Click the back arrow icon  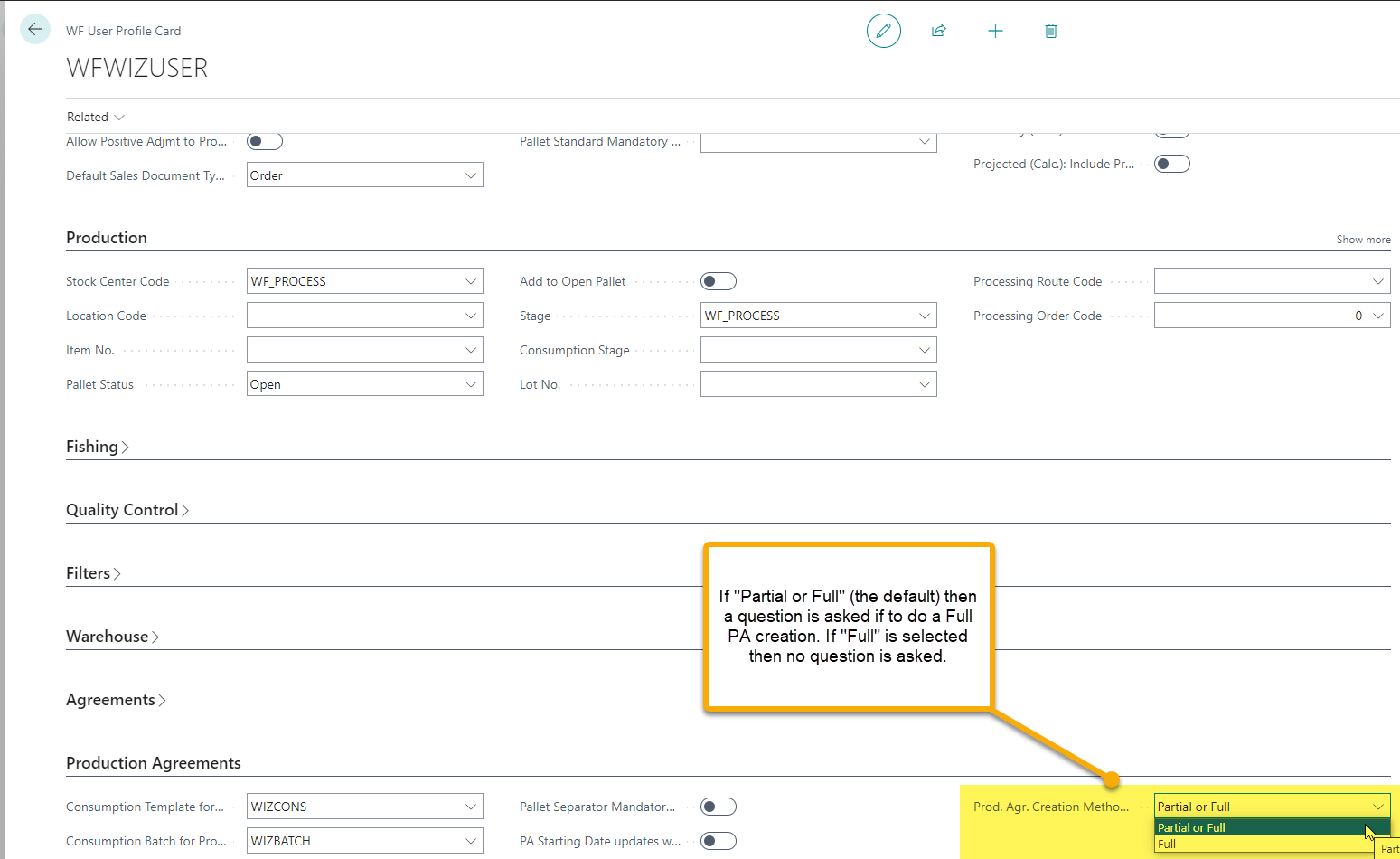click(x=35, y=29)
